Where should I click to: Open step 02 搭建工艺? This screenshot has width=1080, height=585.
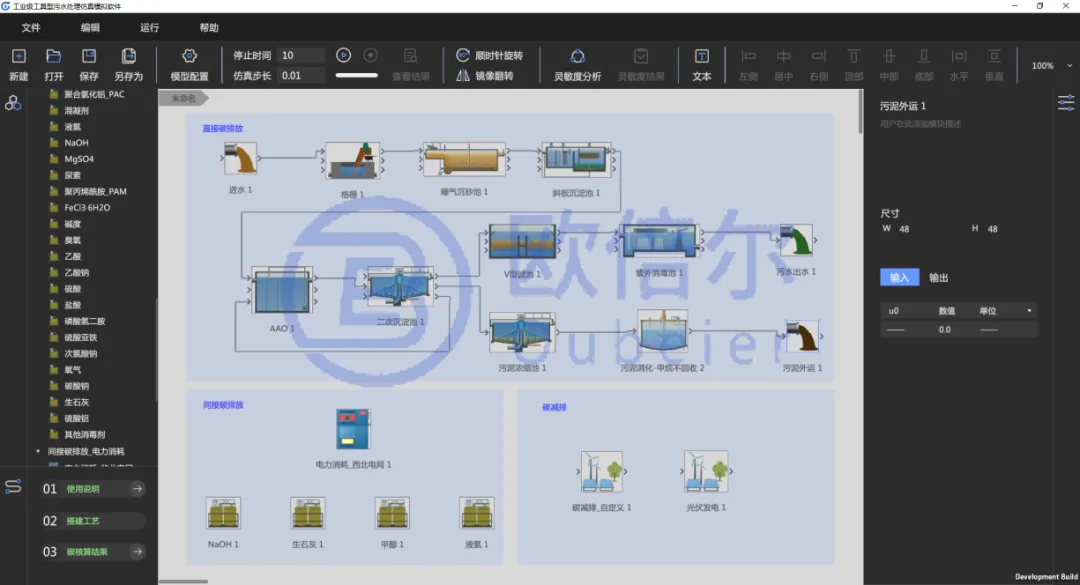coord(94,521)
